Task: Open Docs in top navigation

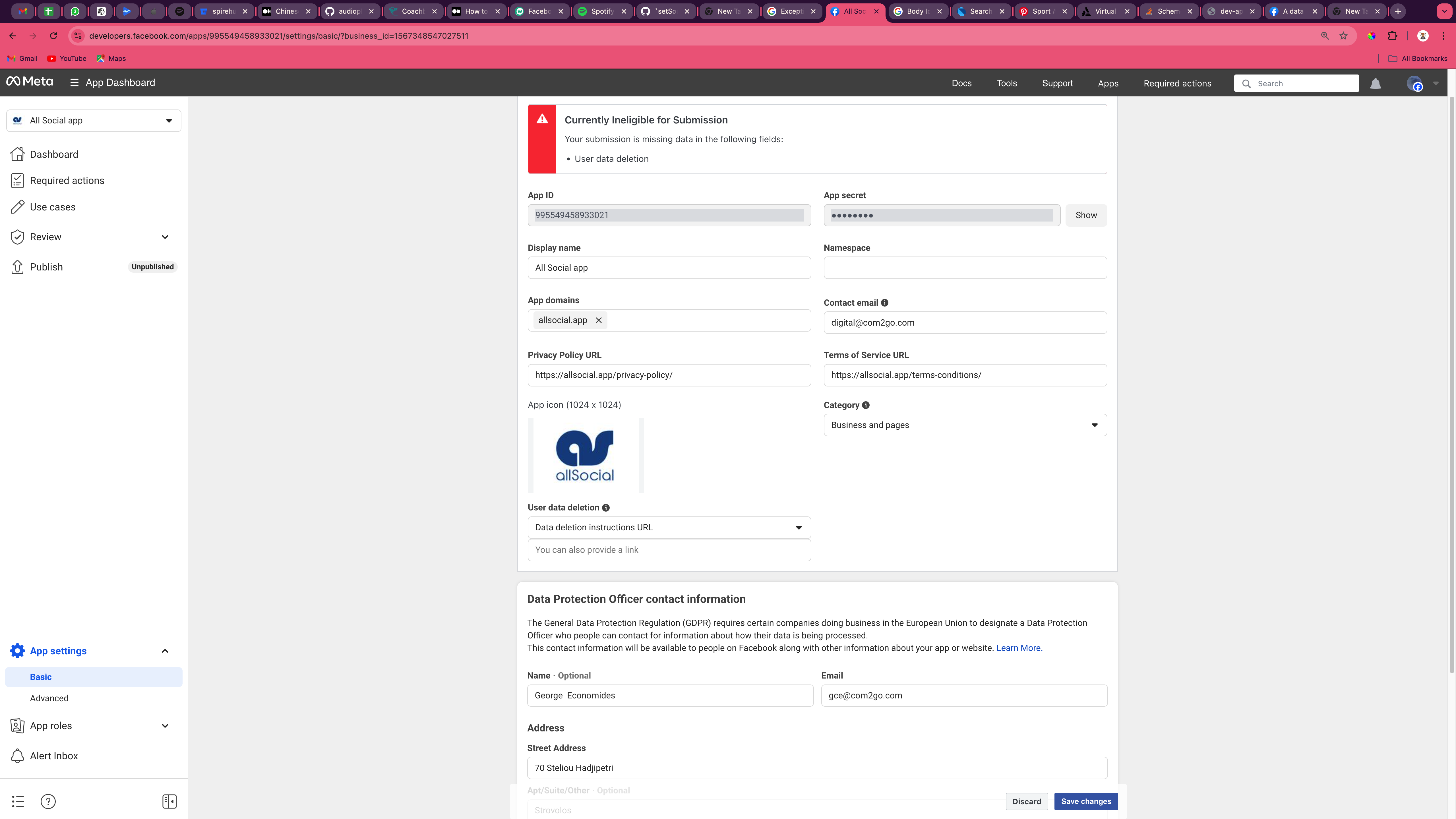Action: [x=961, y=83]
